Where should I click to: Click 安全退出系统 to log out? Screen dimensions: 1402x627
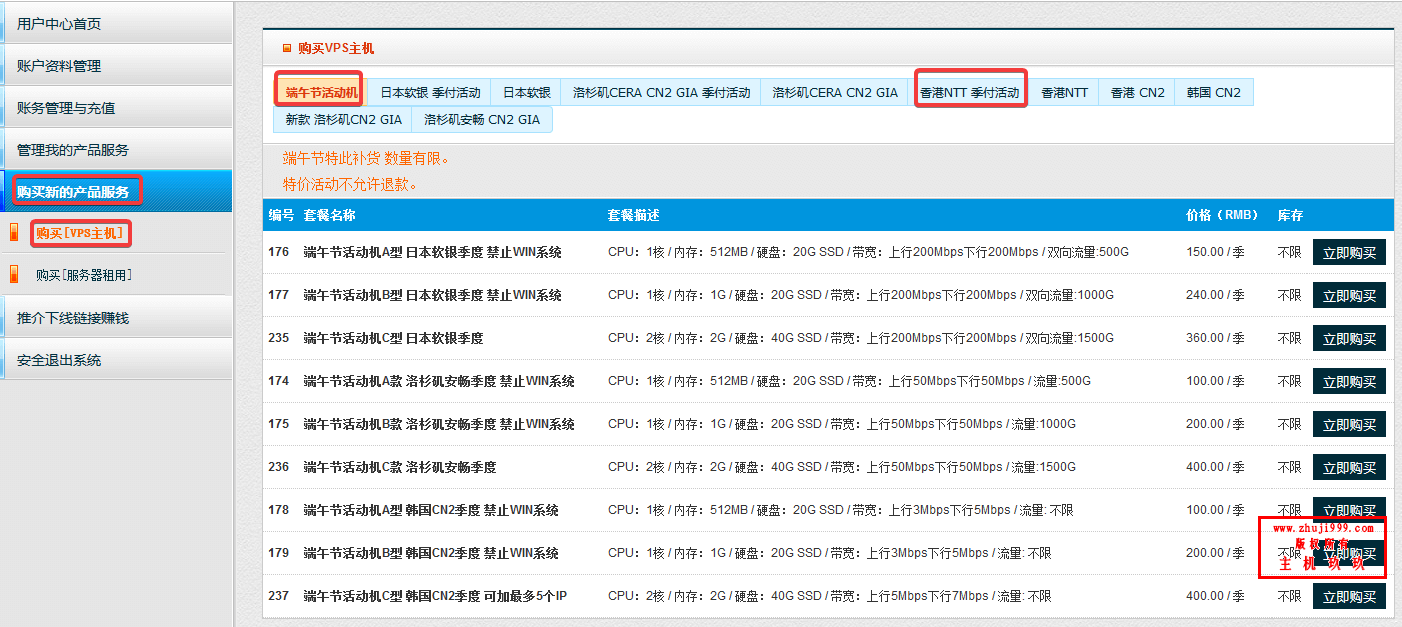click(x=59, y=360)
